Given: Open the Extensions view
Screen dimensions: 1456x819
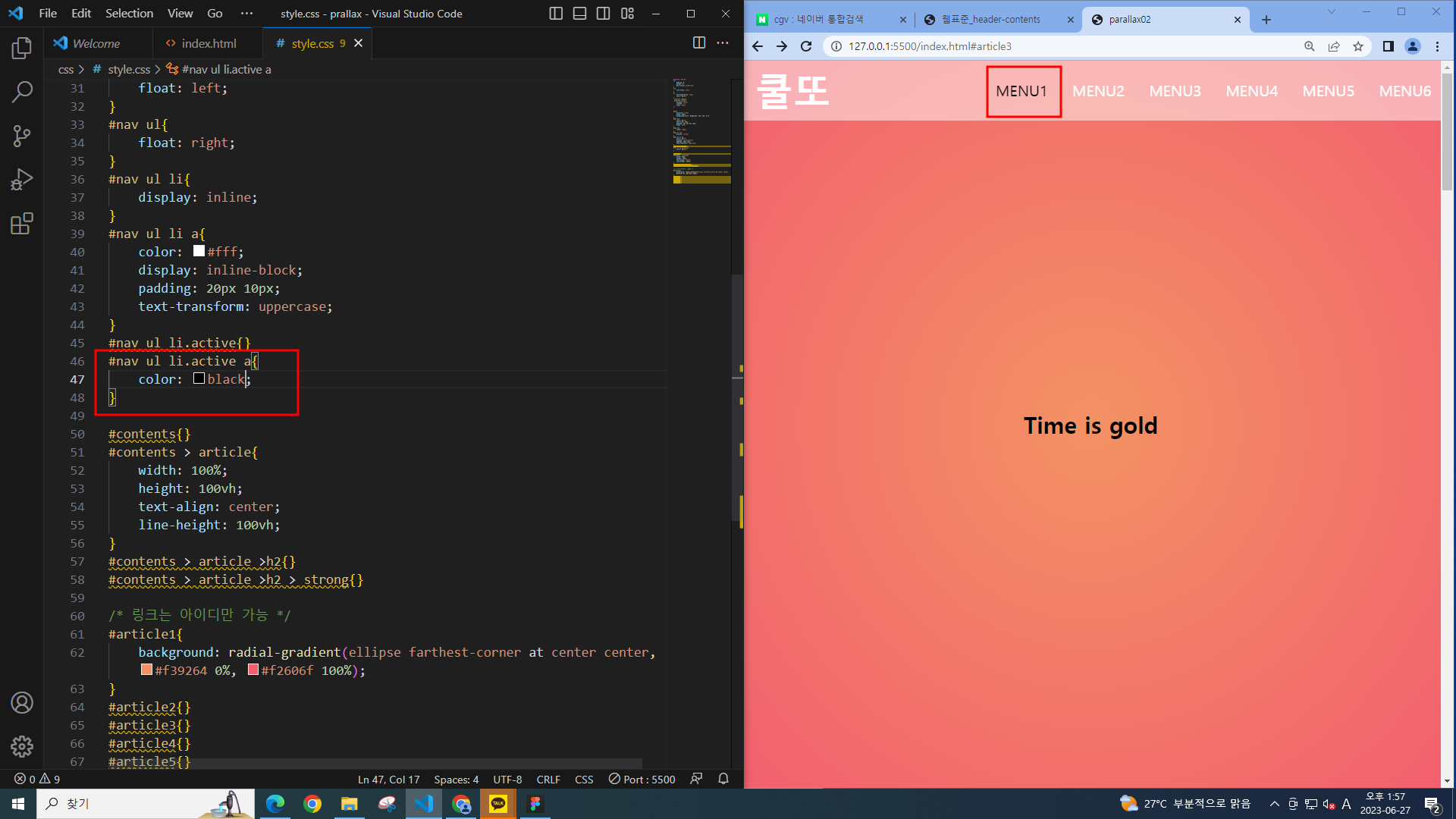Looking at the screenshot, I should 22,224.
